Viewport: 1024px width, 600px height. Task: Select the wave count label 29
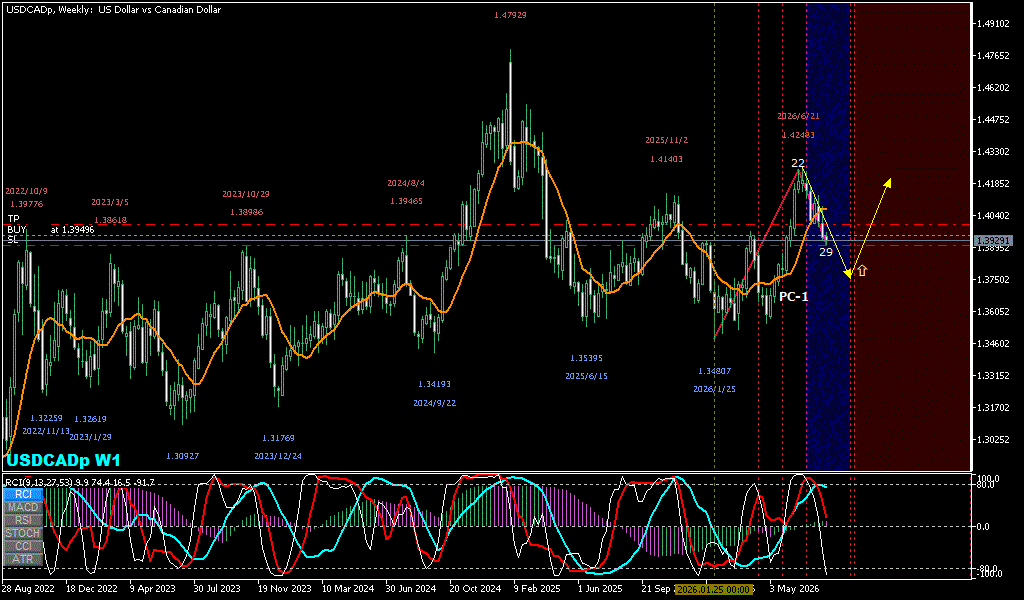click(826, 252)
